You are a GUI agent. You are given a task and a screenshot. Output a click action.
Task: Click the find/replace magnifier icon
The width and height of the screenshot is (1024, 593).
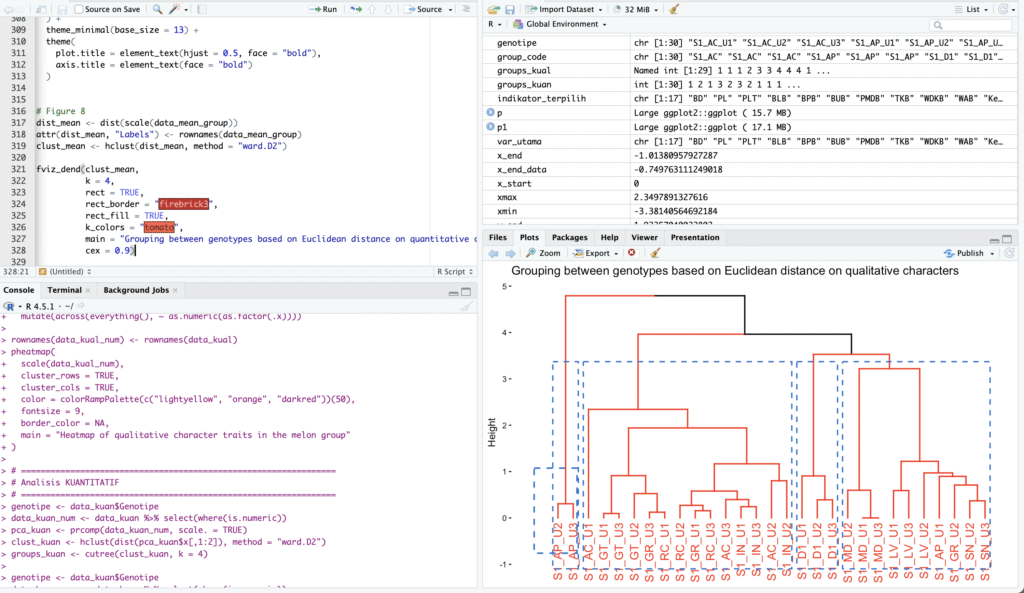pyautogui.click(x=157, y=9)
